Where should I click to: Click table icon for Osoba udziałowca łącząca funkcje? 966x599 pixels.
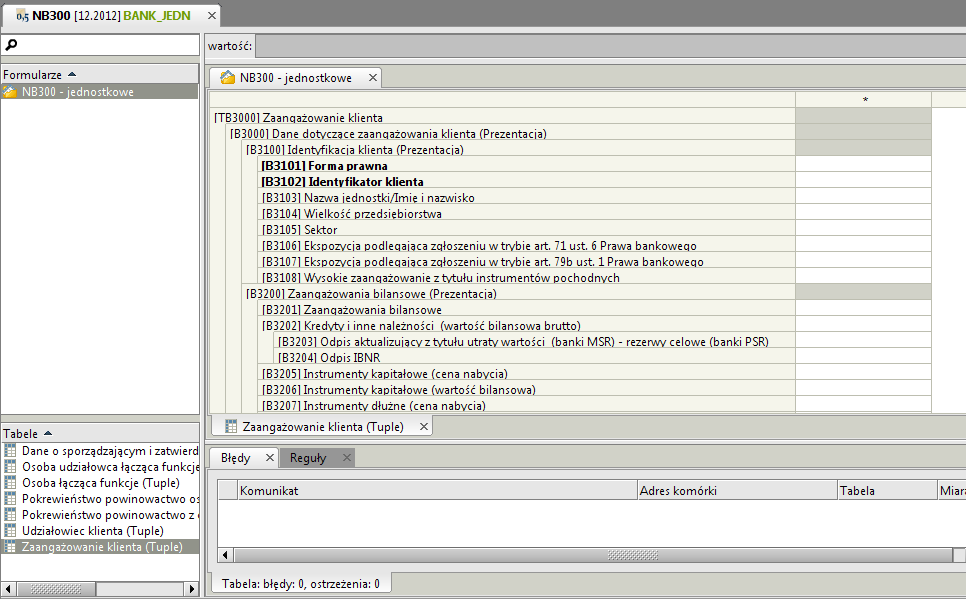10,467
